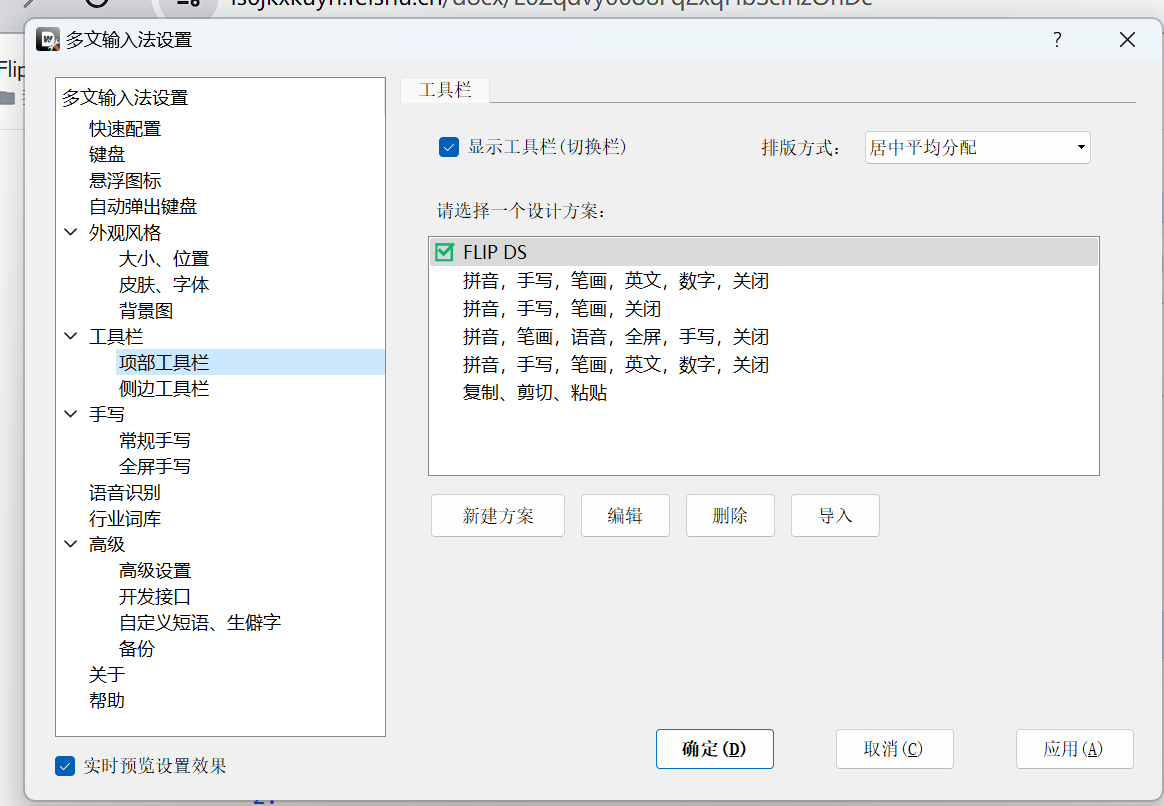Confirm with the 确定(D) button

point(714,749)
